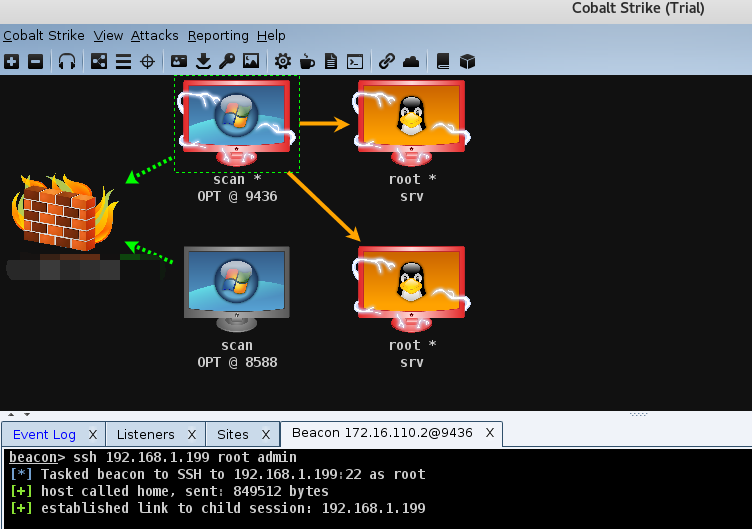Switch to pivot graph view icon
The height and width of the screenshot is (529, 752).
pos(99,61)
